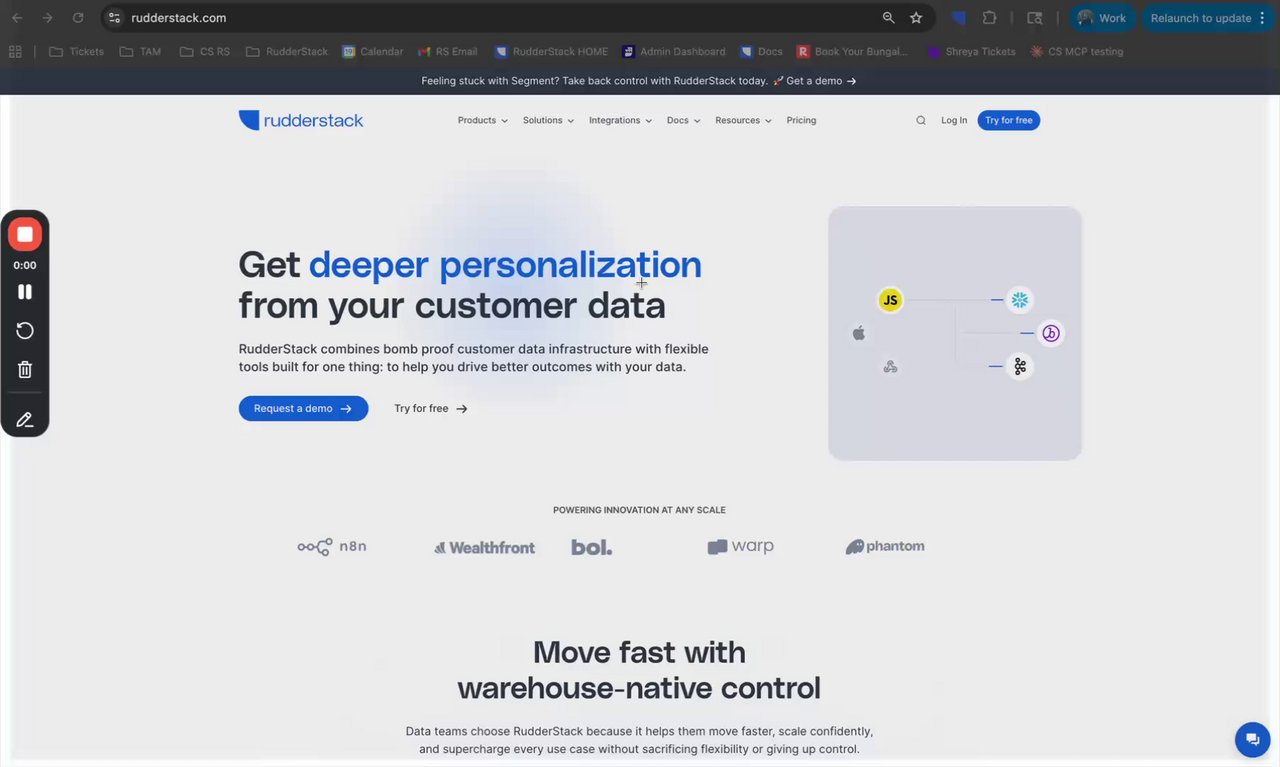Click the phantom logo

pos(885,547)
